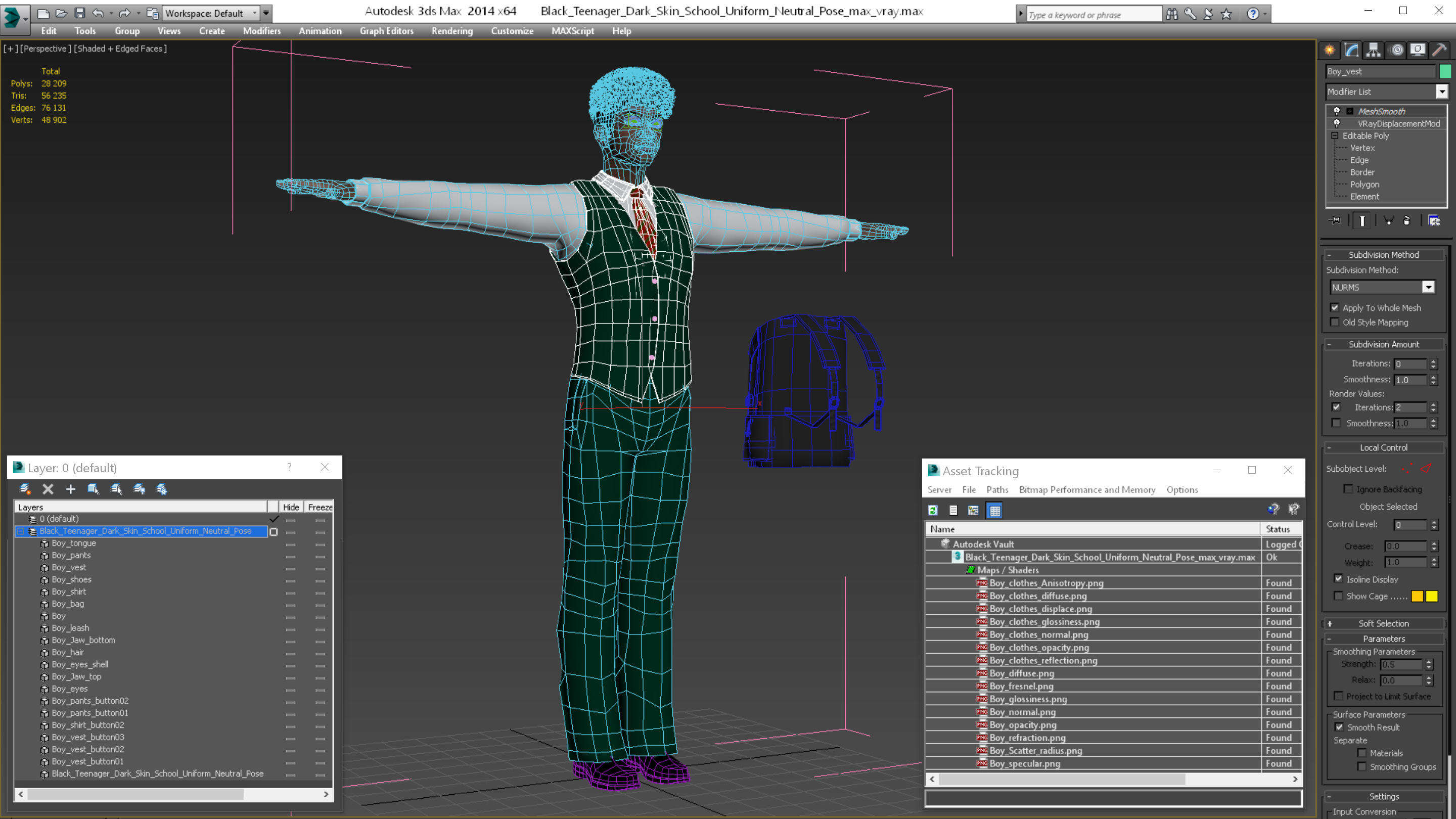Collapse the Editable Poly tree node
The image size is (1456, 819).
coord(1335,135)
